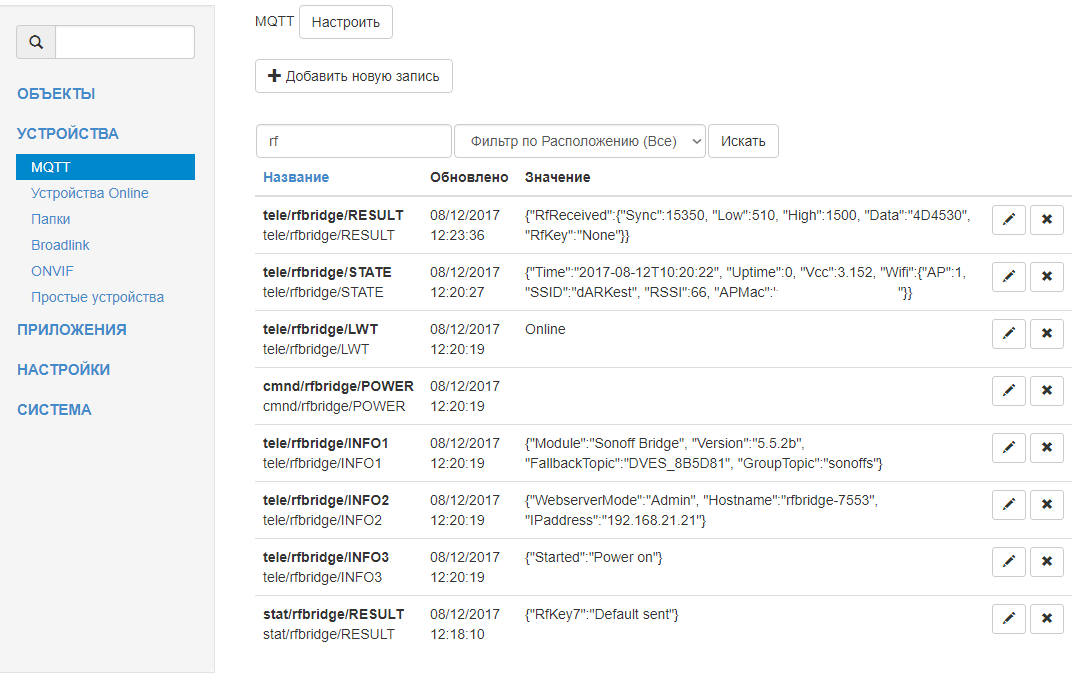This screenshot has height=679, width=1075.
Task: Delete the tele/rfbridge/STATE record
Action: click(x=1046, y=277)
